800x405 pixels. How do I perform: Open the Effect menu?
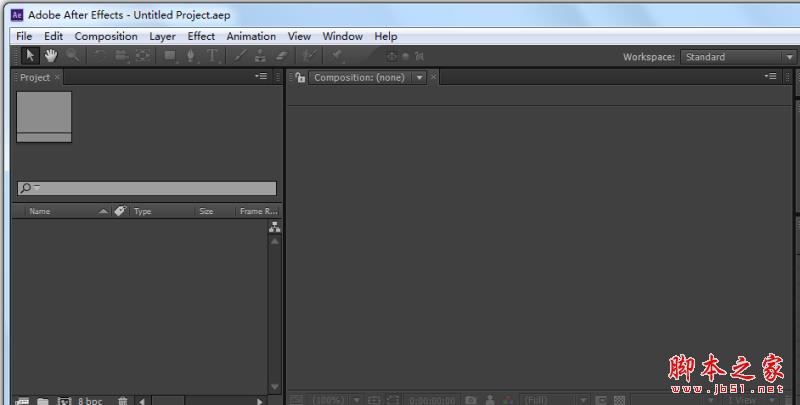click(x=201, y=36)
